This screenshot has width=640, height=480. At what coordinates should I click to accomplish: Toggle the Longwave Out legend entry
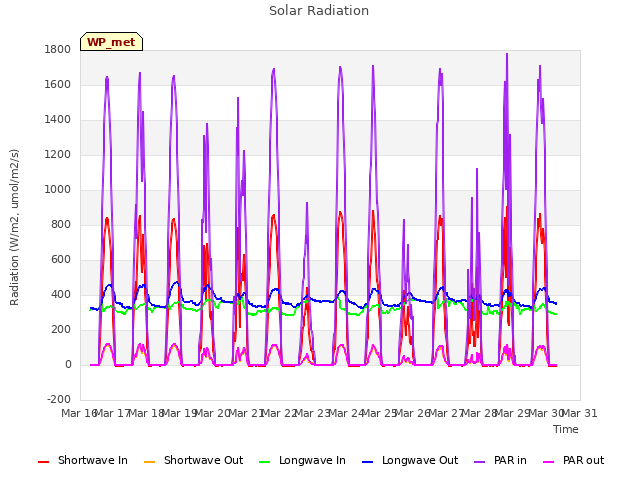410,460
